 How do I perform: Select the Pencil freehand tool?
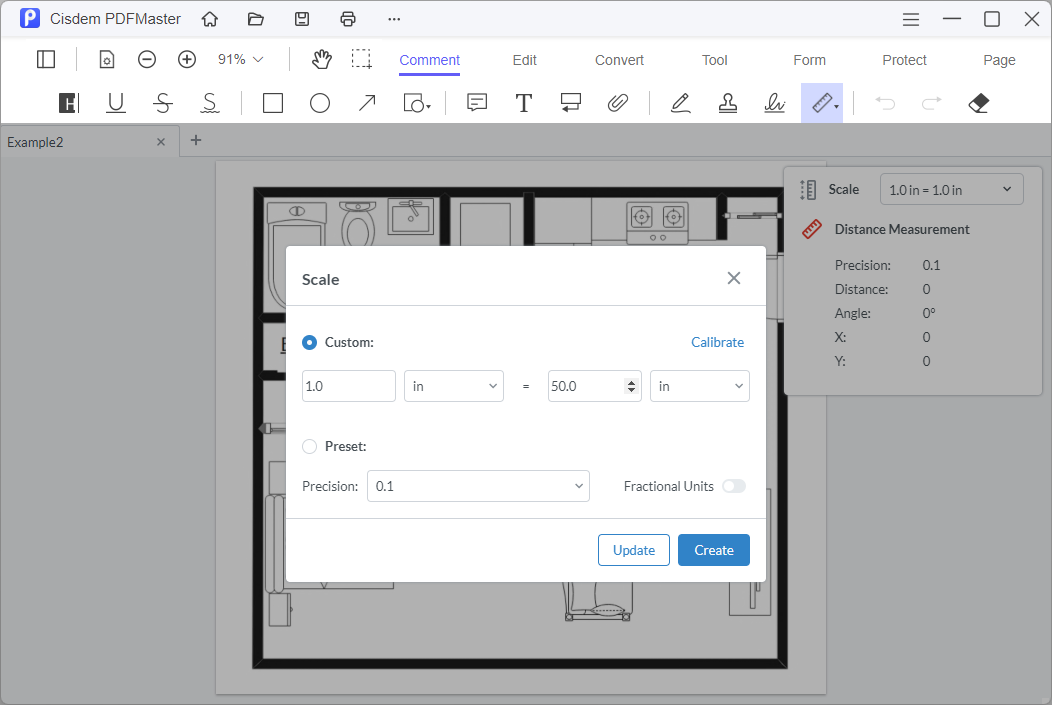[681, 103]
